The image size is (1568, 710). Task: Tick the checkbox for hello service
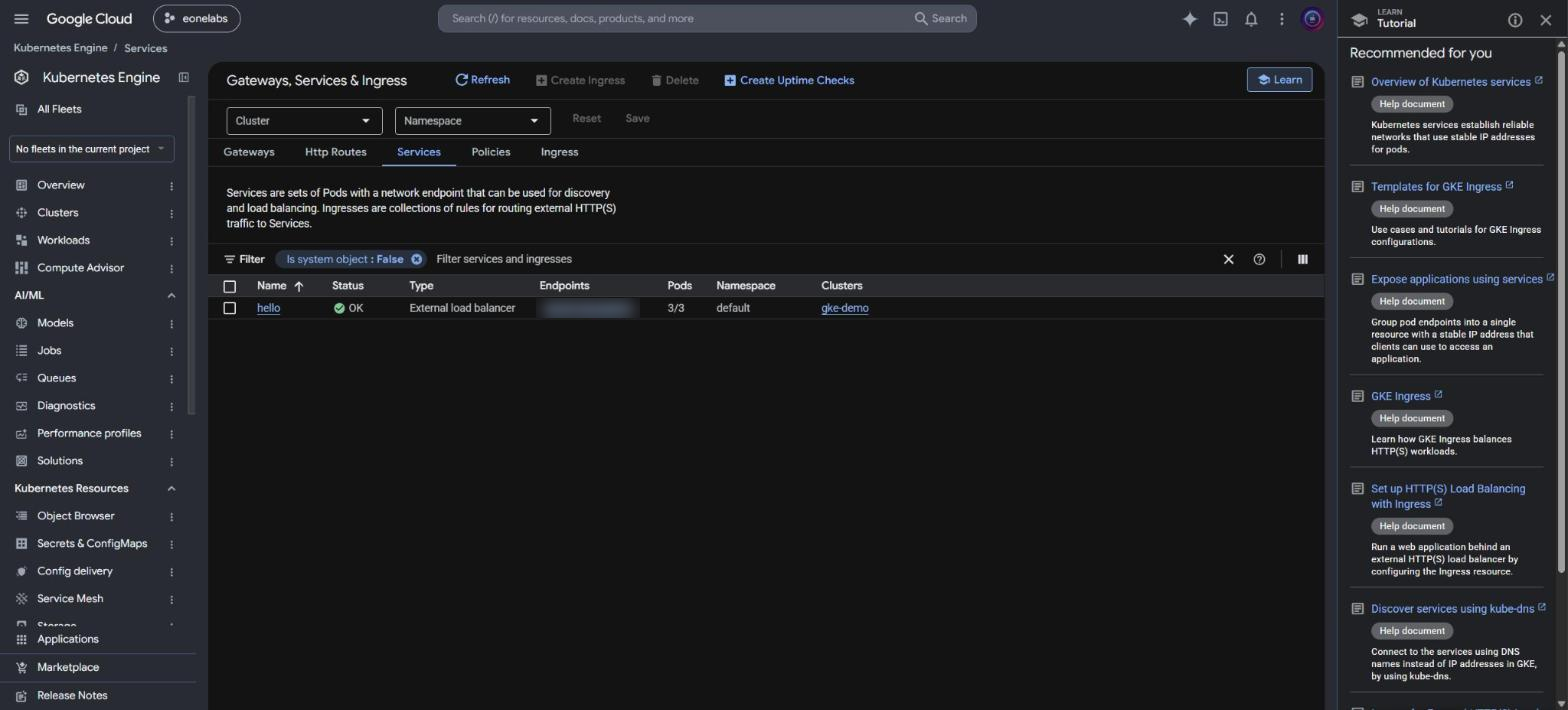(x=230, y=308)
